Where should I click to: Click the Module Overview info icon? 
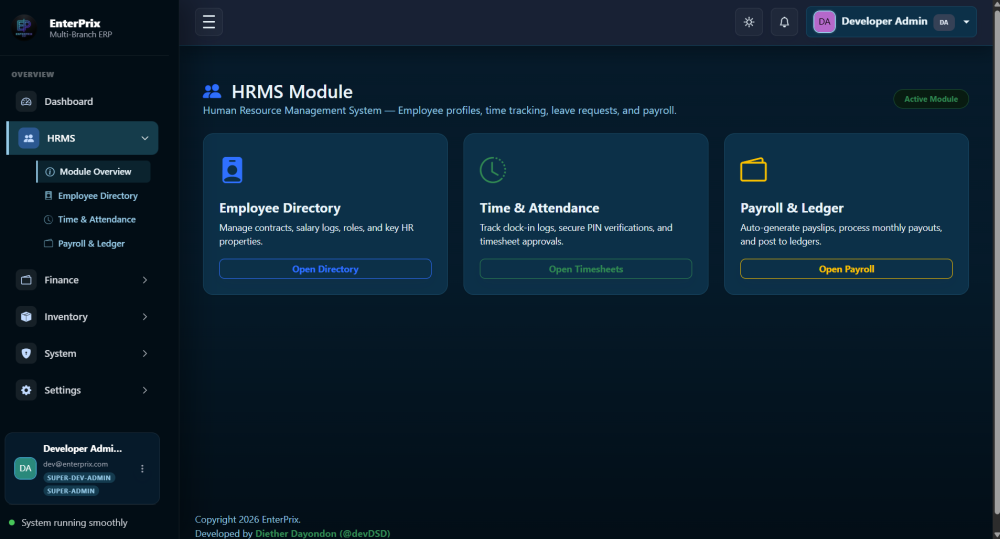[50, 172]
